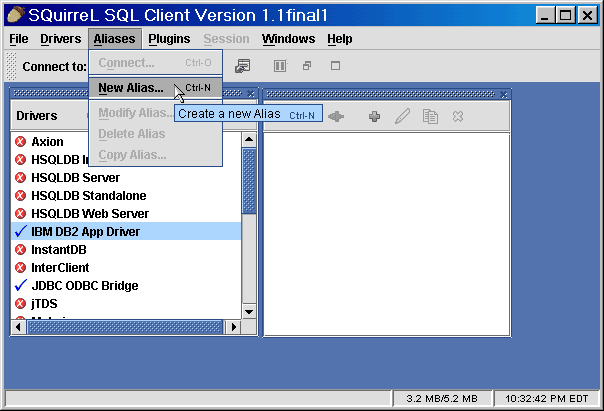604x411 pixels.
Task: Click the create new alias plus icon
Action: 374,116
